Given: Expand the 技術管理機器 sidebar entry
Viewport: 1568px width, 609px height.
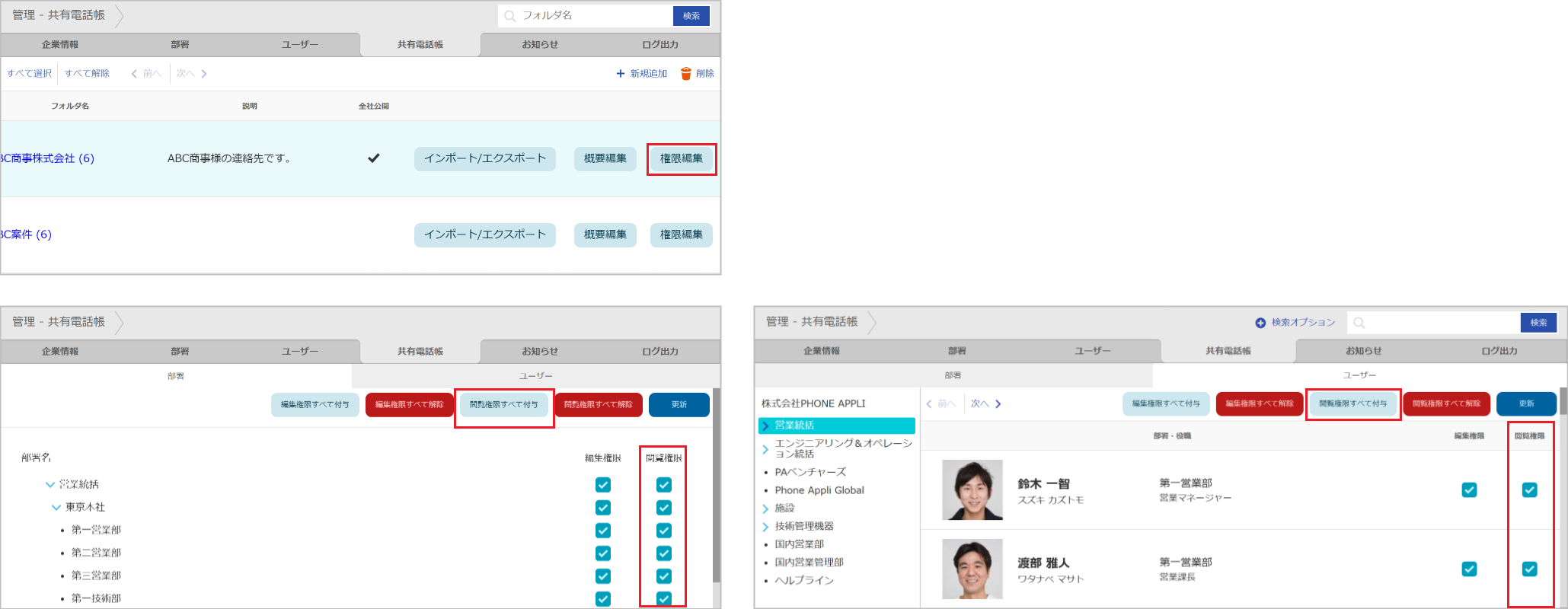Looking at the screenshot, I should [x=765, y=527].
